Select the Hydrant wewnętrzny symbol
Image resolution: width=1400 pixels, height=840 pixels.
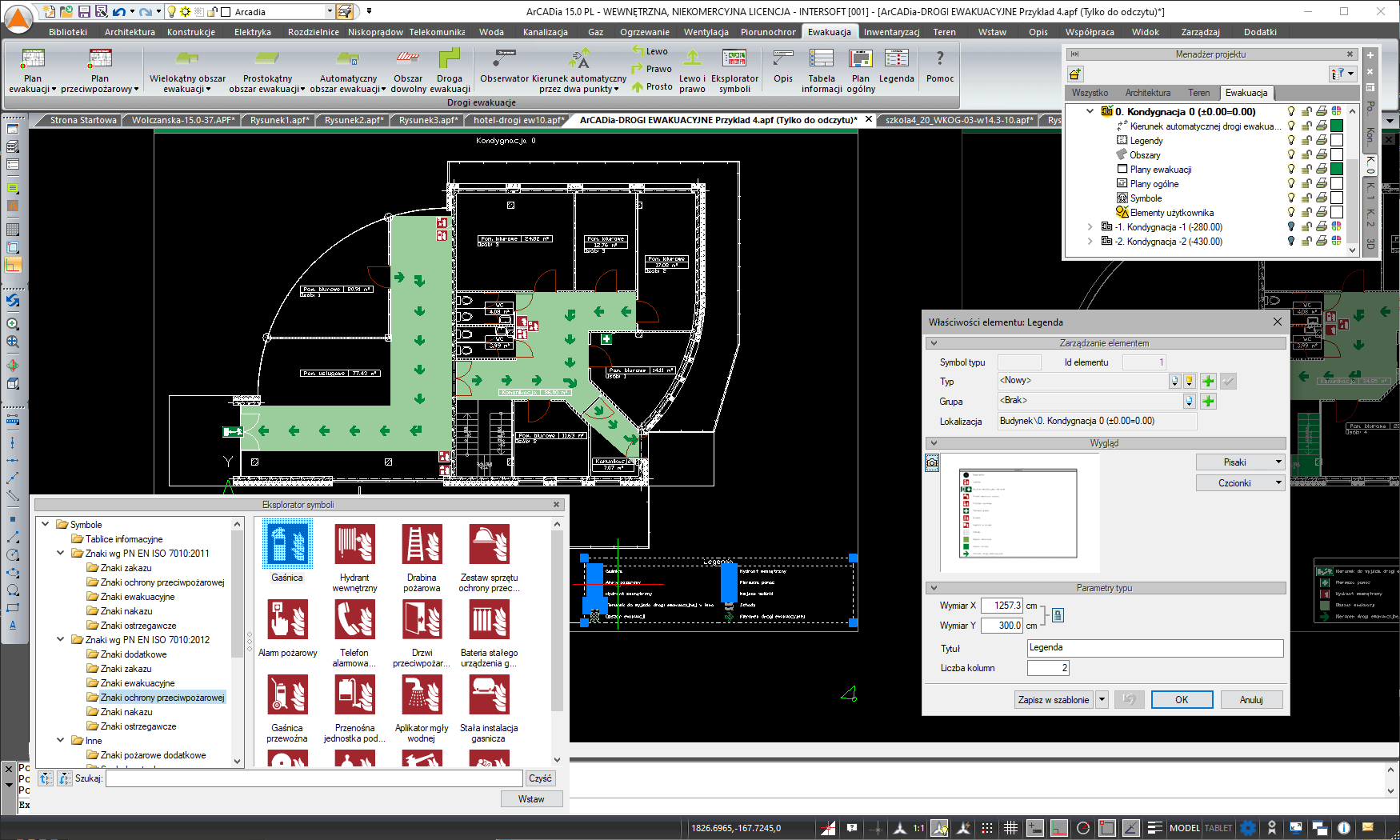click(354, 558)
